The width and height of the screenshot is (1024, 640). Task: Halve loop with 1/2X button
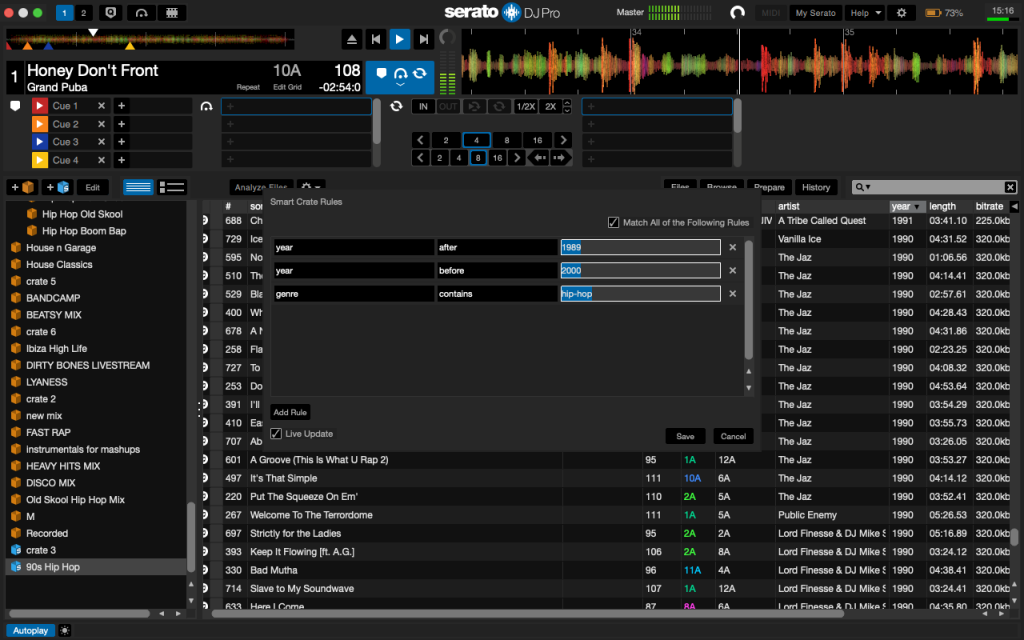[x=526, y=106]
